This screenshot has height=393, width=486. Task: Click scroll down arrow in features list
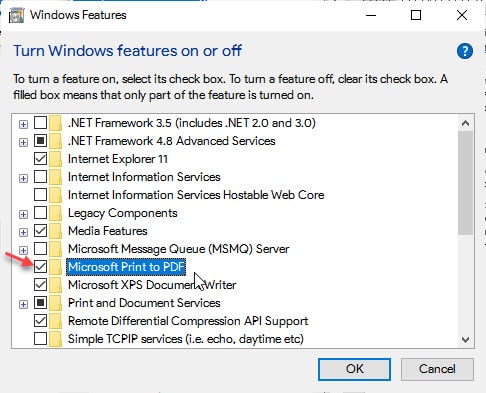(465, 340)
